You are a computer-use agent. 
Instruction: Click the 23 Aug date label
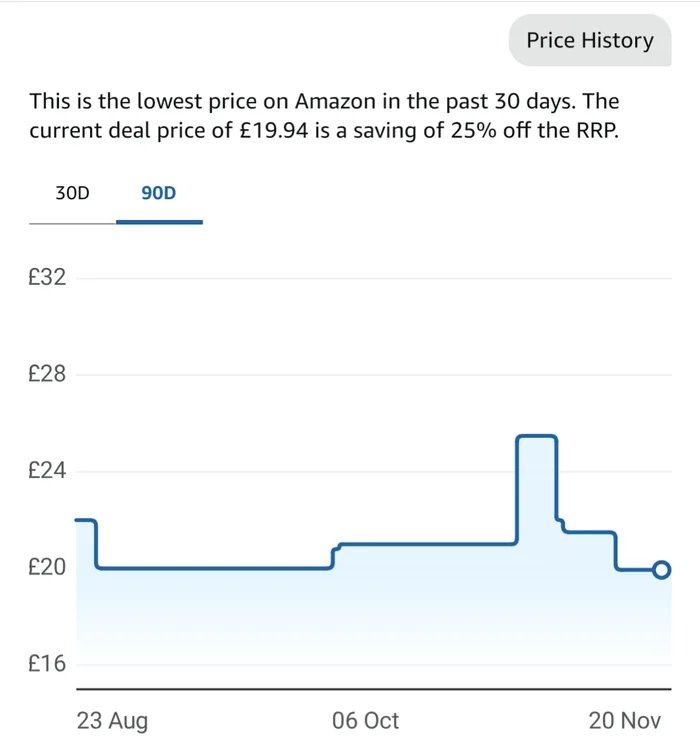click(x=112, y=721)
